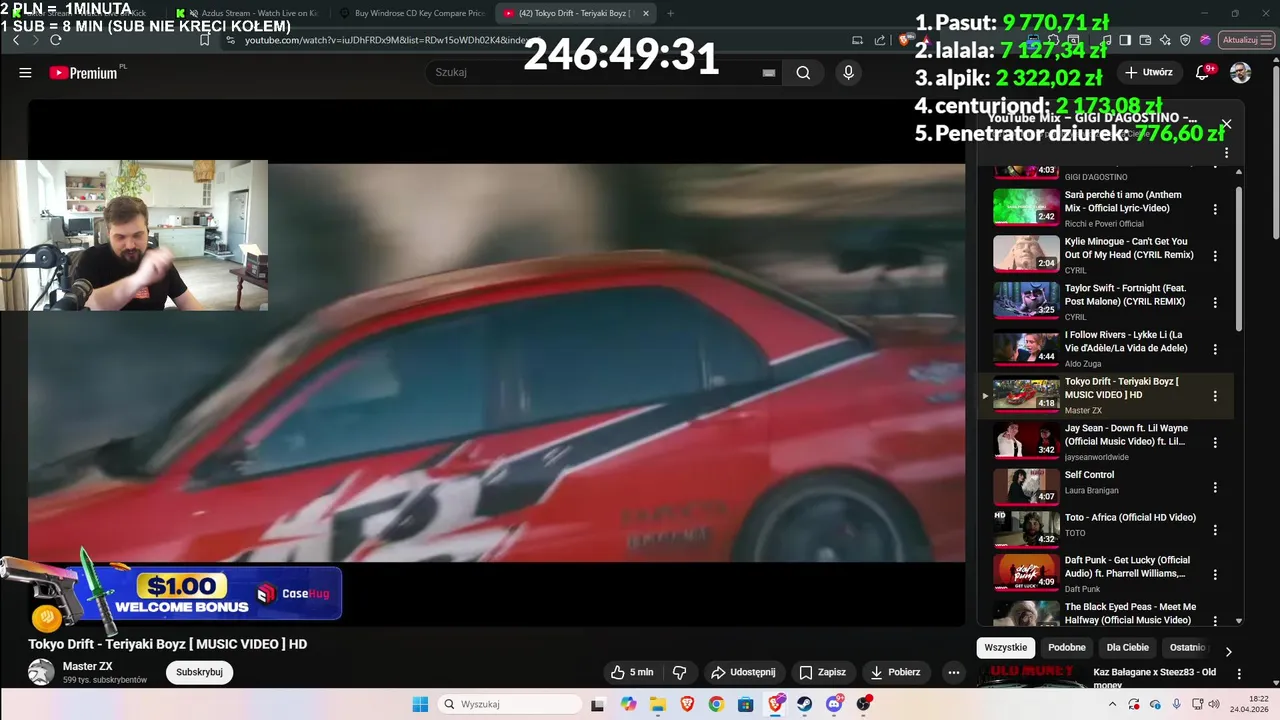Viewport: 1280px width, 720px height.
Task: Open the YouTube guide hamburger menu
Action: tap(25, 73)
